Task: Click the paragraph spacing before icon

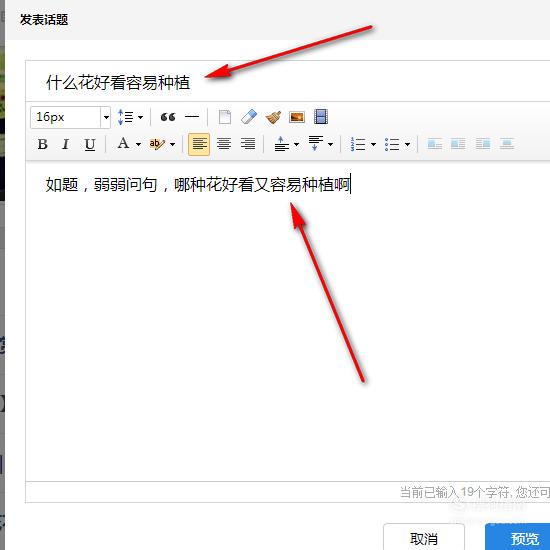Action: coord(281,144)
